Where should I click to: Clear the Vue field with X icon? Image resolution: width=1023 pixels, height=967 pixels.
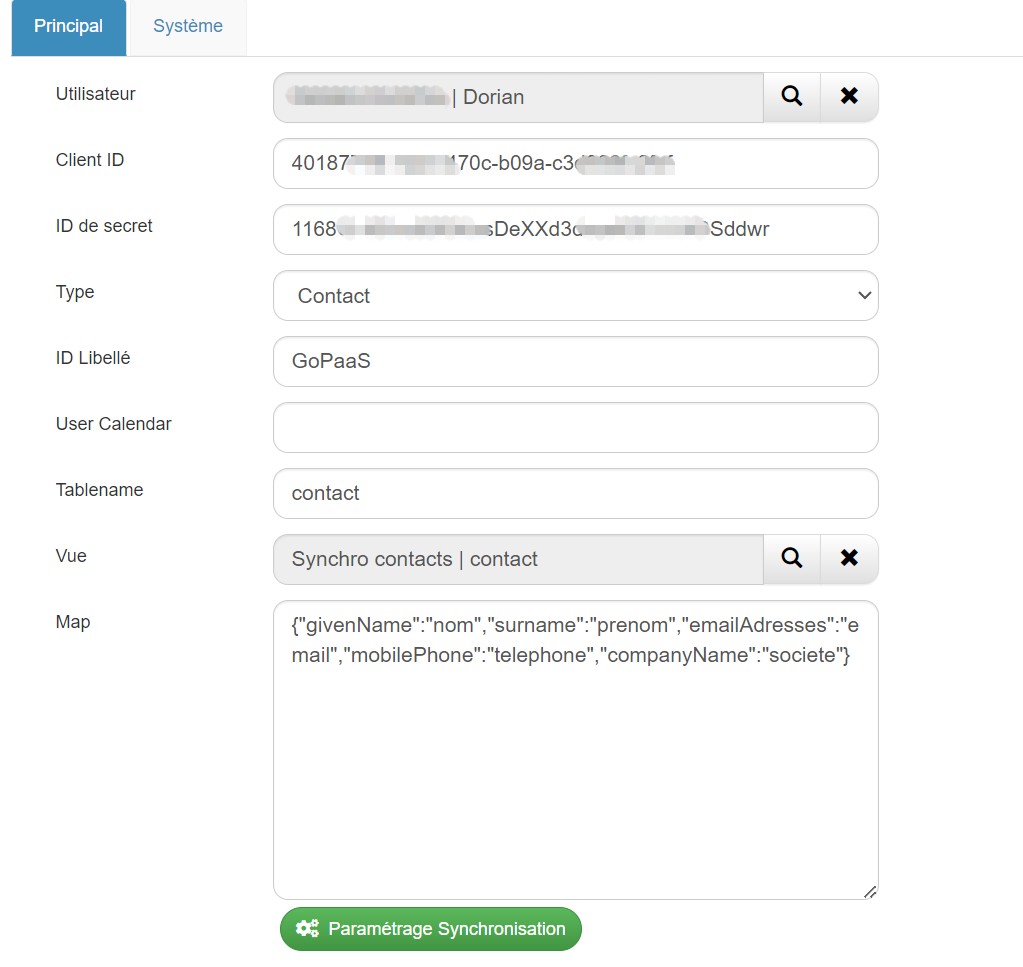pyautogui.click(x=849, y=559)
